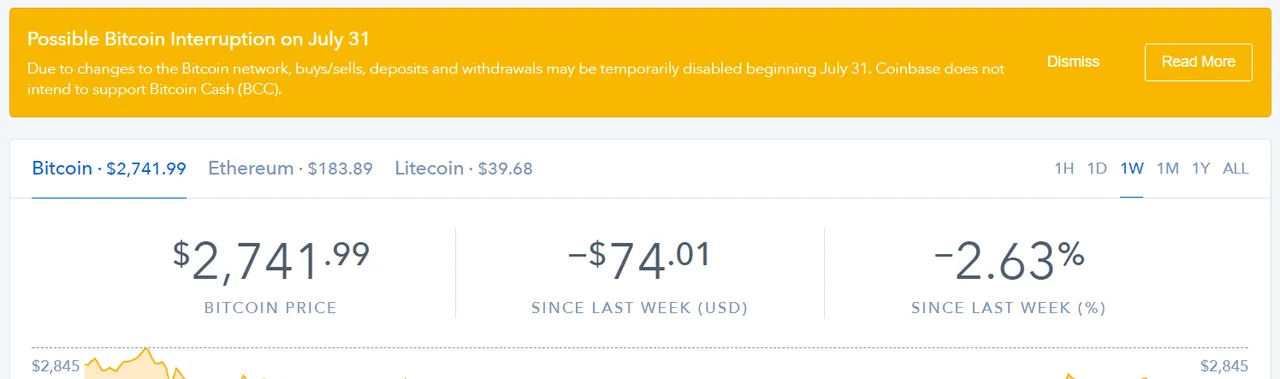The height and width of the screenshot is (379, 1280).
Task: Set the chart range to 1D
Action: (1097, 168)
